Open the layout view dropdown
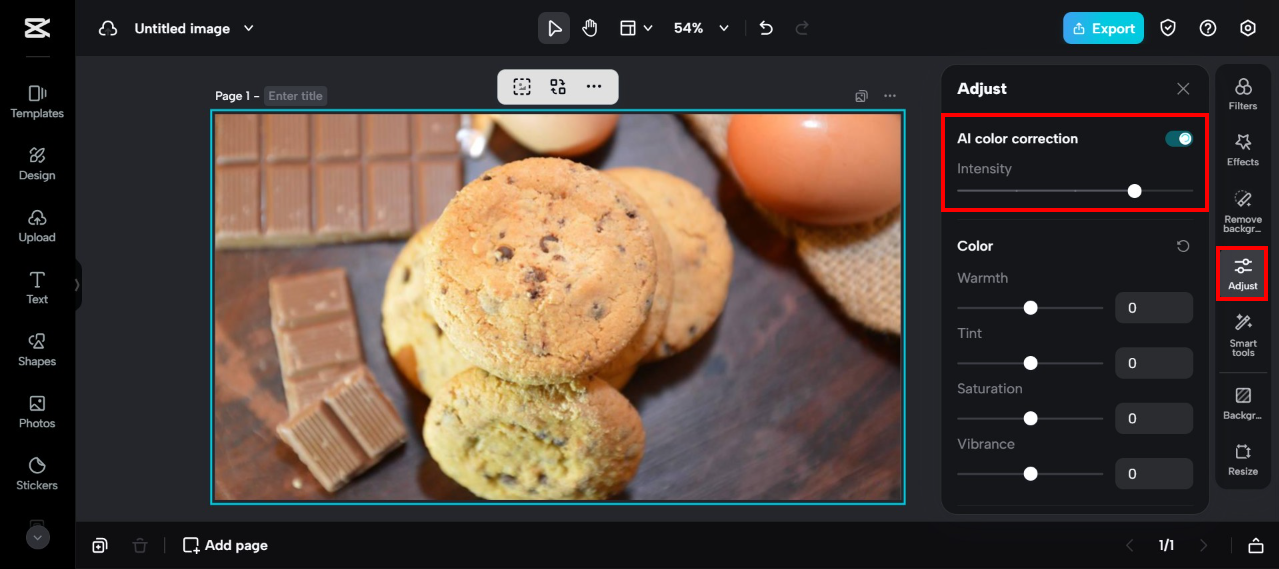Image resolution: width=1279 pixels, height=569 pixels. [x=636, y=28]
